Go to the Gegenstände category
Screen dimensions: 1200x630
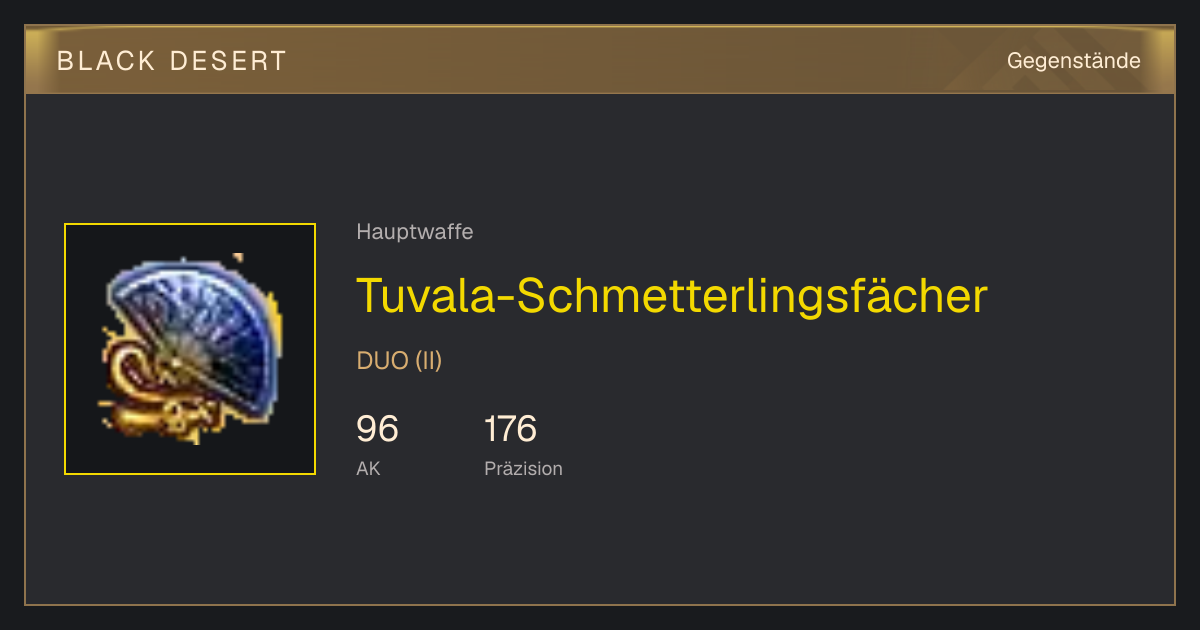[x=1073, y=61]
